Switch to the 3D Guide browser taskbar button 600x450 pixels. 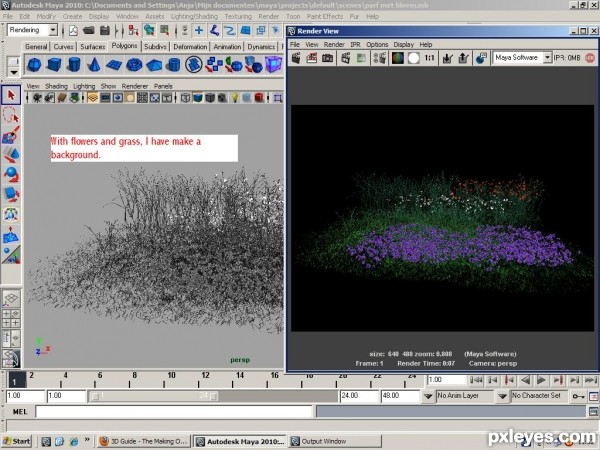point(143,441)
